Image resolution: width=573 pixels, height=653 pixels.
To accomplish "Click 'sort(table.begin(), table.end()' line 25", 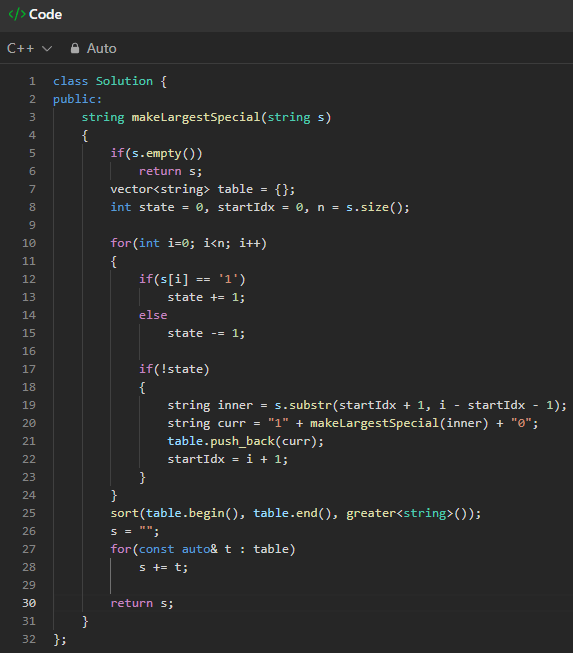I will click(296, 513).
